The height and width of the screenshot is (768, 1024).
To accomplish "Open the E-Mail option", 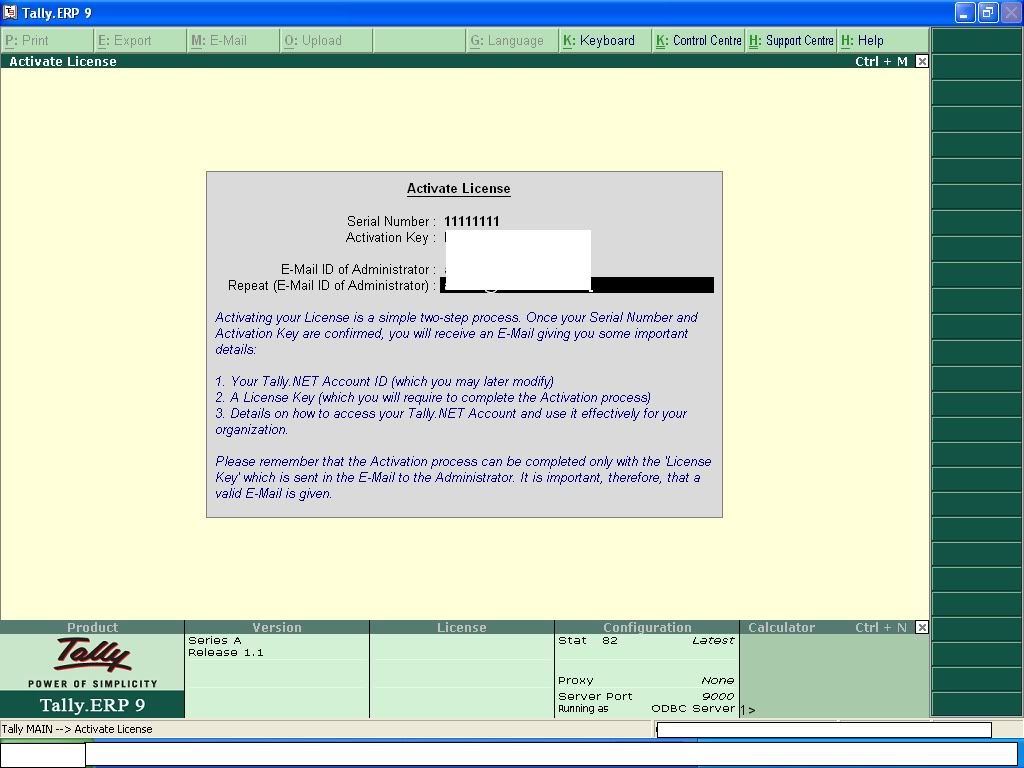I will pyautogui.click(x=233, y=40).
